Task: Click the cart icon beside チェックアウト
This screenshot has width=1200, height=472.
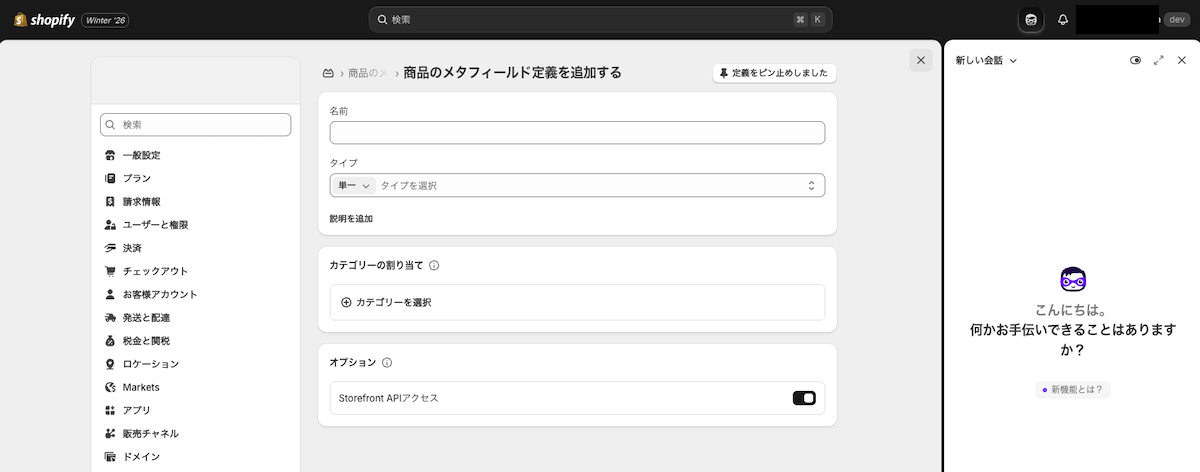Action: click(x=110, y=271)
